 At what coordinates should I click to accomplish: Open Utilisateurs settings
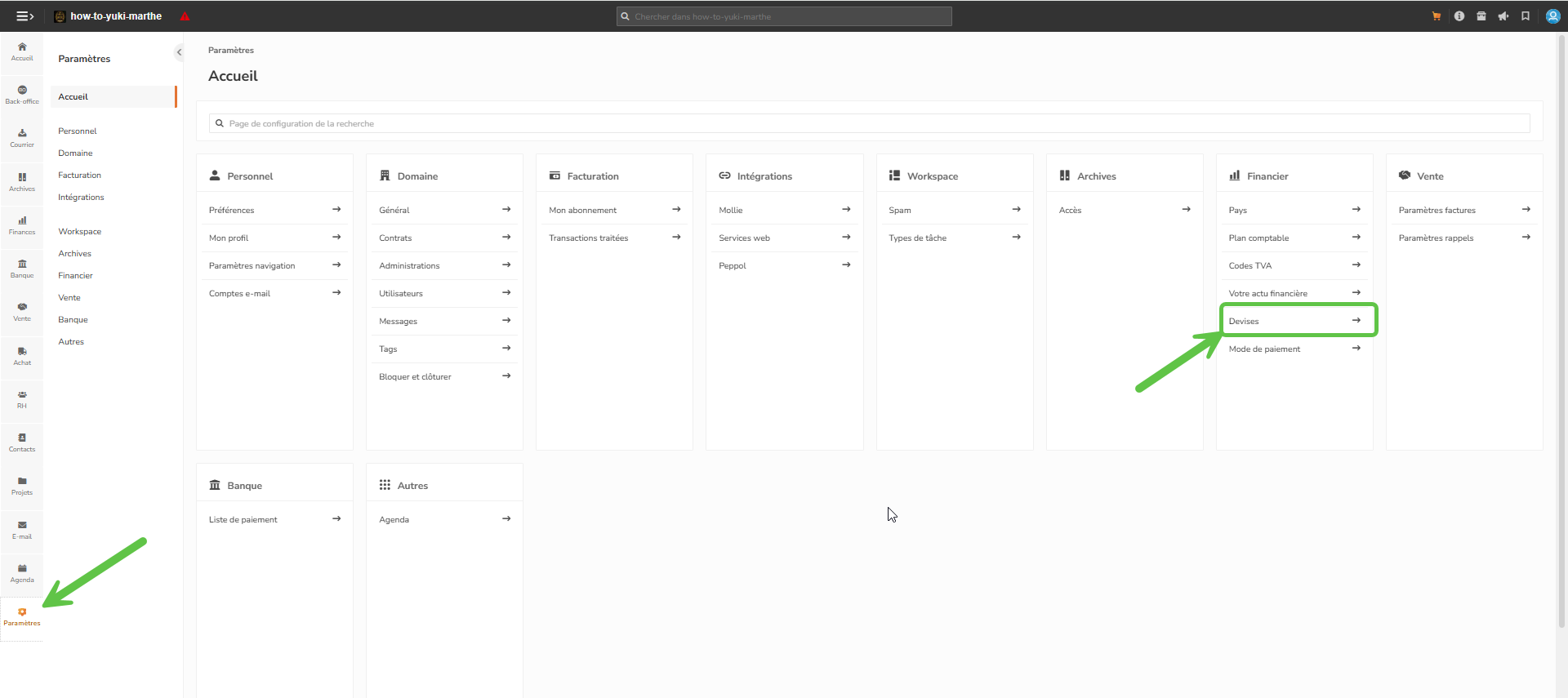tap(445, 293)
